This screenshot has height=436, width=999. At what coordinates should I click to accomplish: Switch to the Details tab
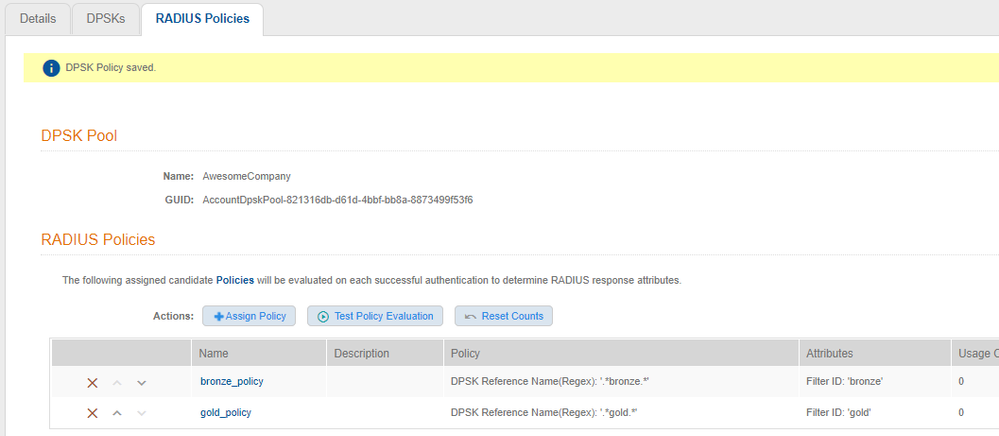(x=38, y=19)
